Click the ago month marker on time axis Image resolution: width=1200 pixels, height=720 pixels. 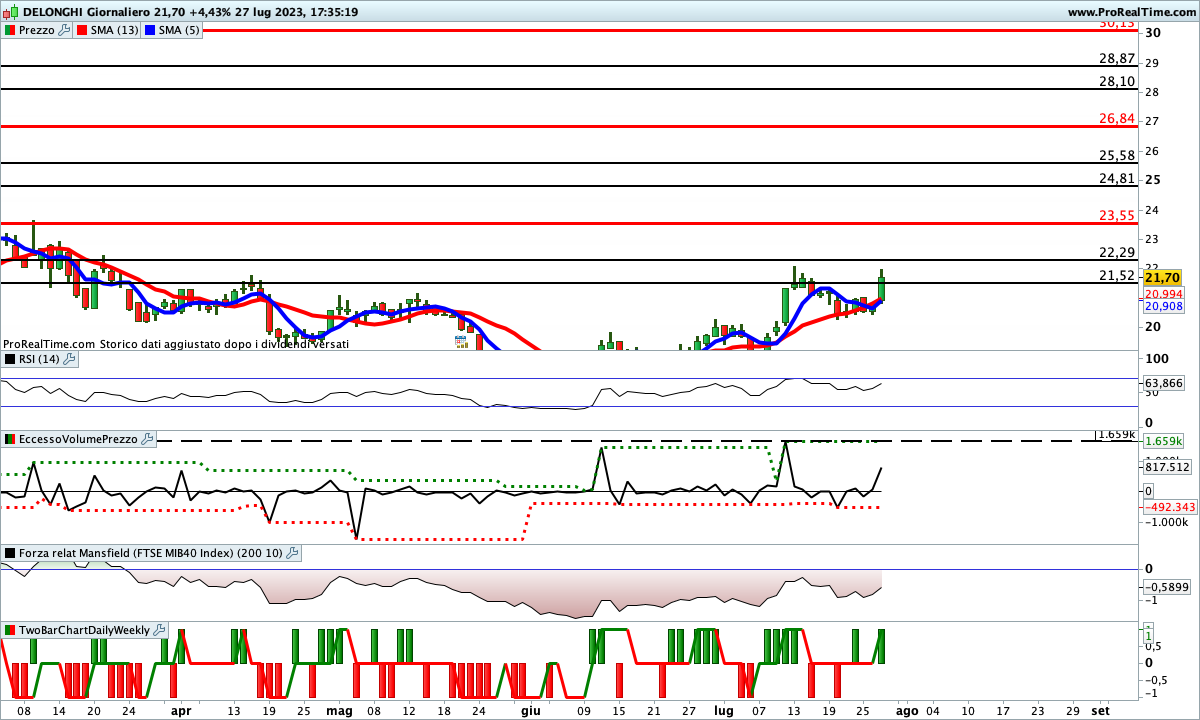coord(907,710)
